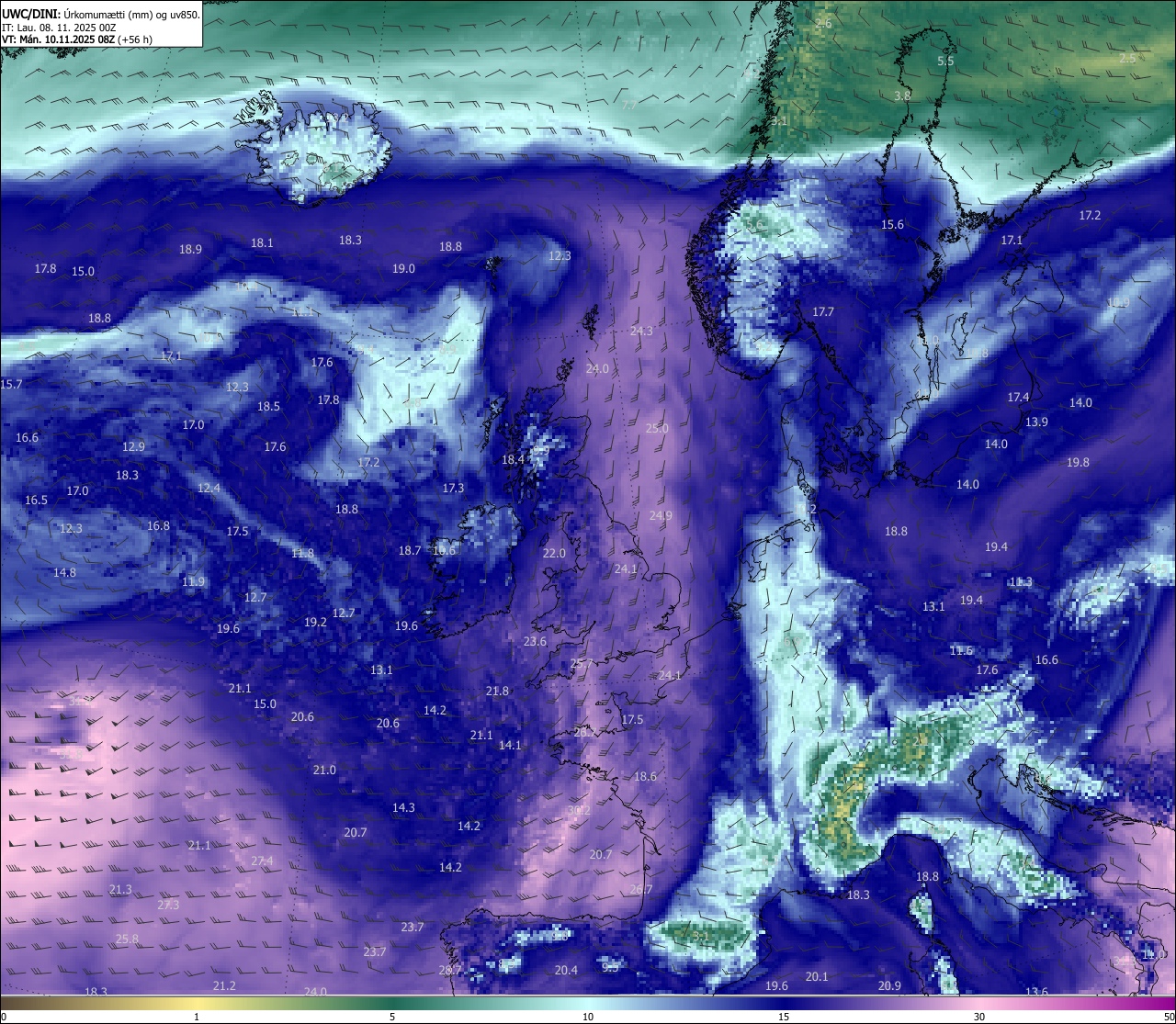Click the 15.7 value at left edge
This screenshot has height=1024, width=1176.
pos(12,384)
